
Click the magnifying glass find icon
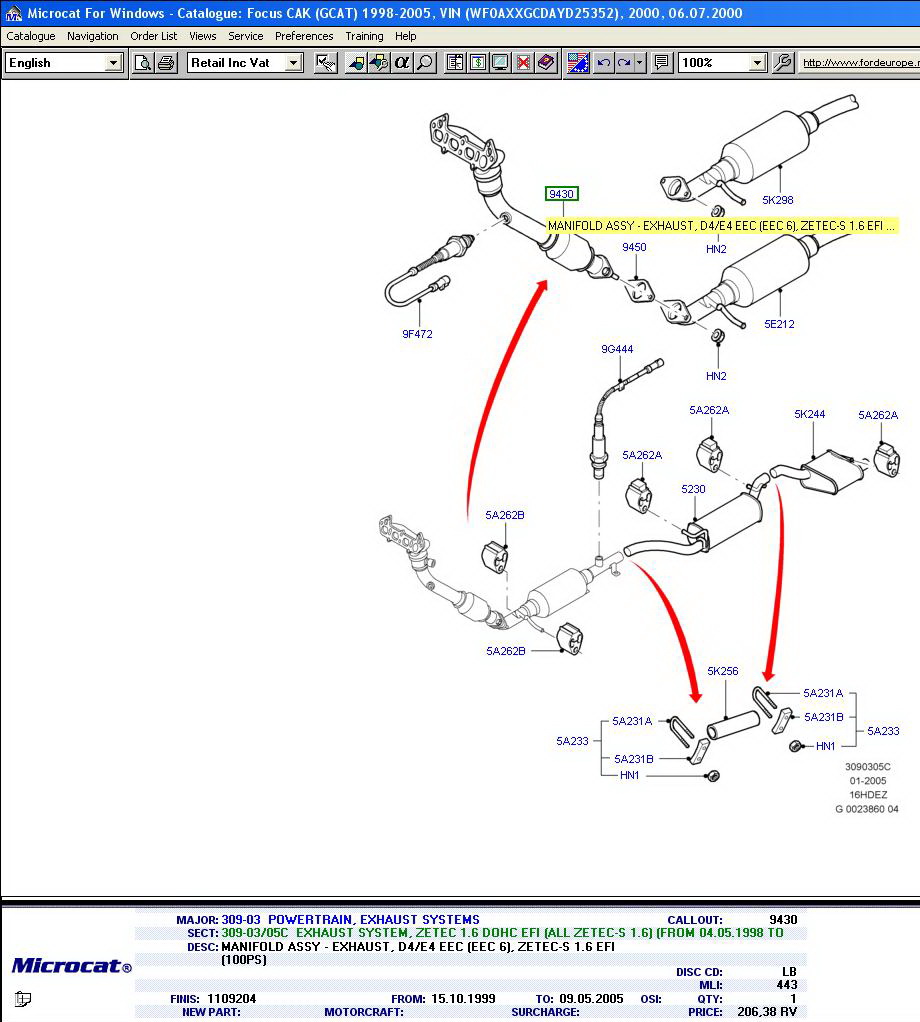click(x=425, y=63)
